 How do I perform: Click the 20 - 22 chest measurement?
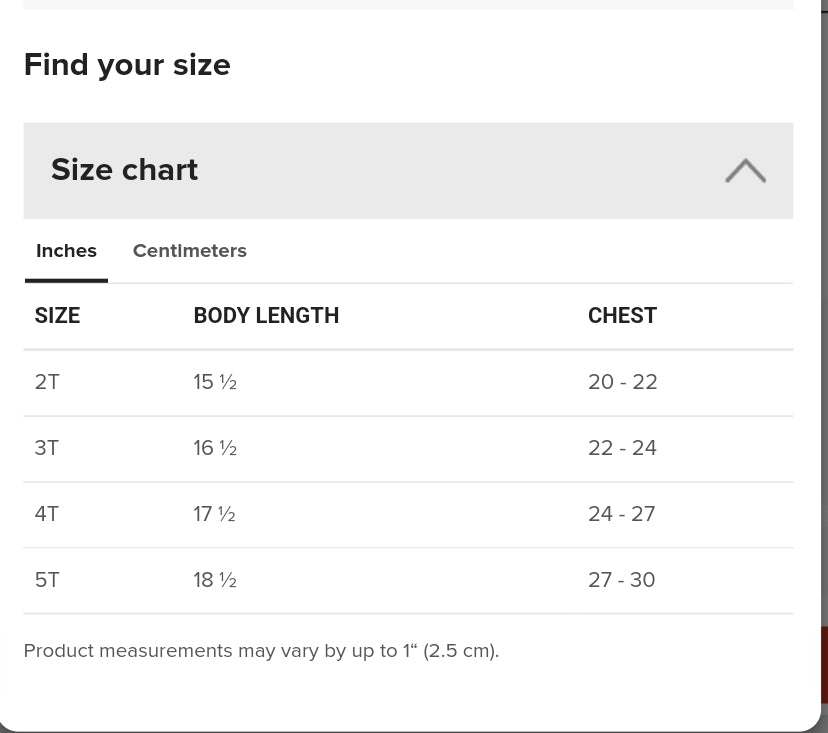[x=622, y=382]
